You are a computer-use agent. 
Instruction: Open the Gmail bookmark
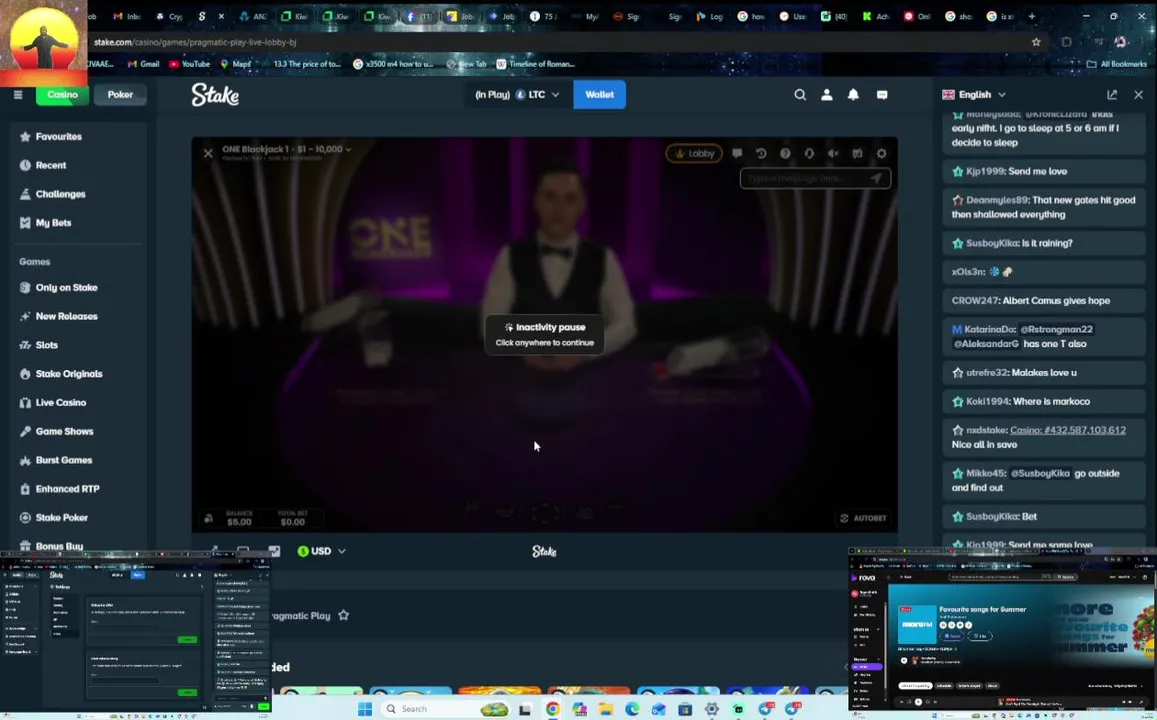coord(144,64)
